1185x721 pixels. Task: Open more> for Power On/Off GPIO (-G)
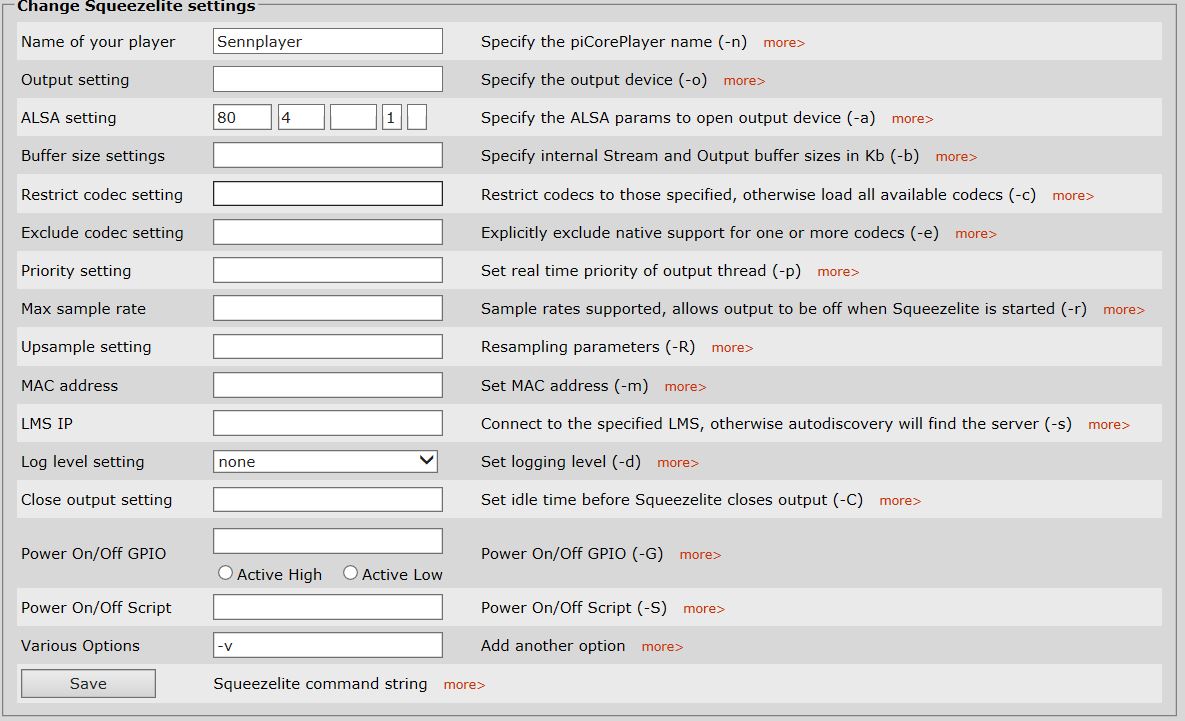[700, 555]
